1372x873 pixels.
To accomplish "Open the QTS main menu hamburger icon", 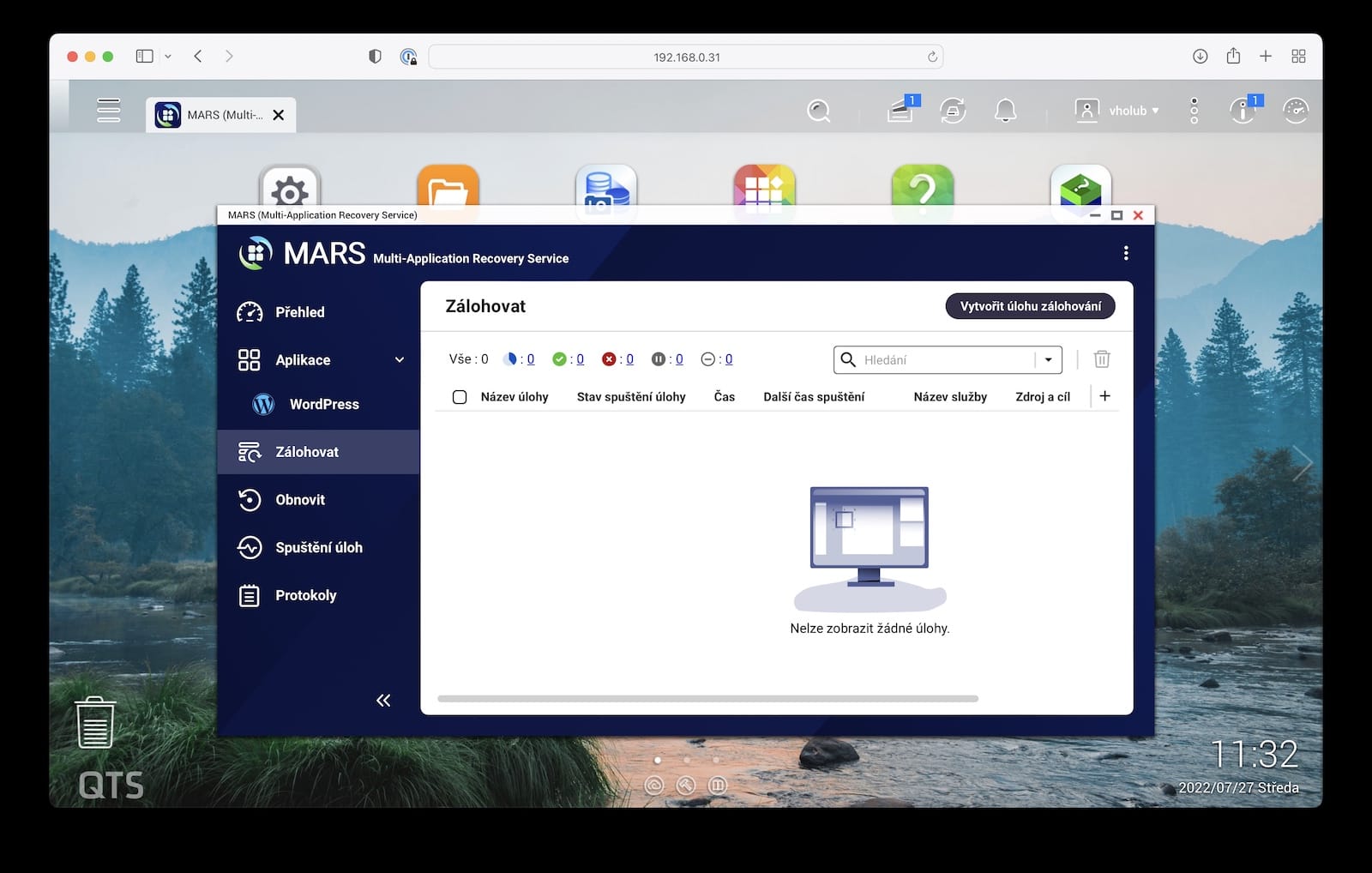I will pos(109,111).
